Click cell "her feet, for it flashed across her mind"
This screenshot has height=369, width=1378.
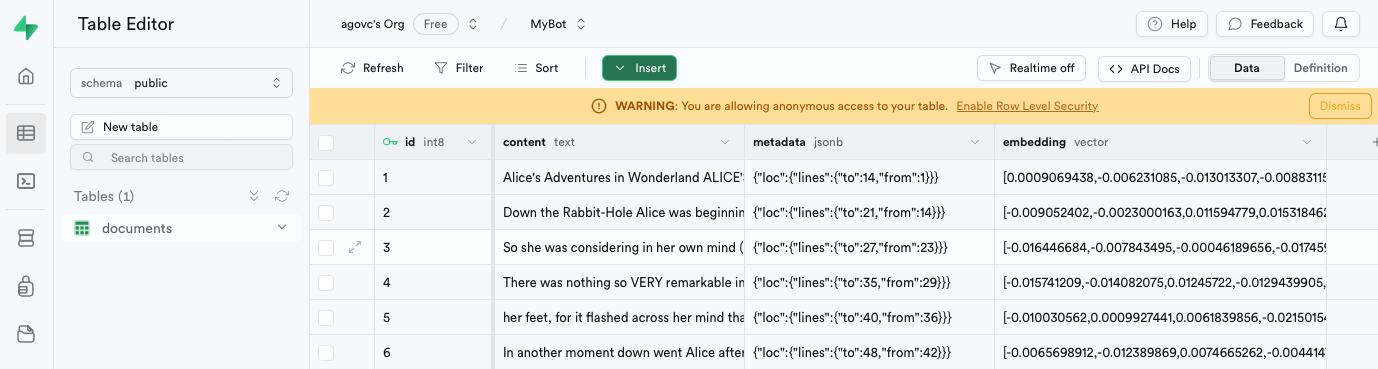619,317
